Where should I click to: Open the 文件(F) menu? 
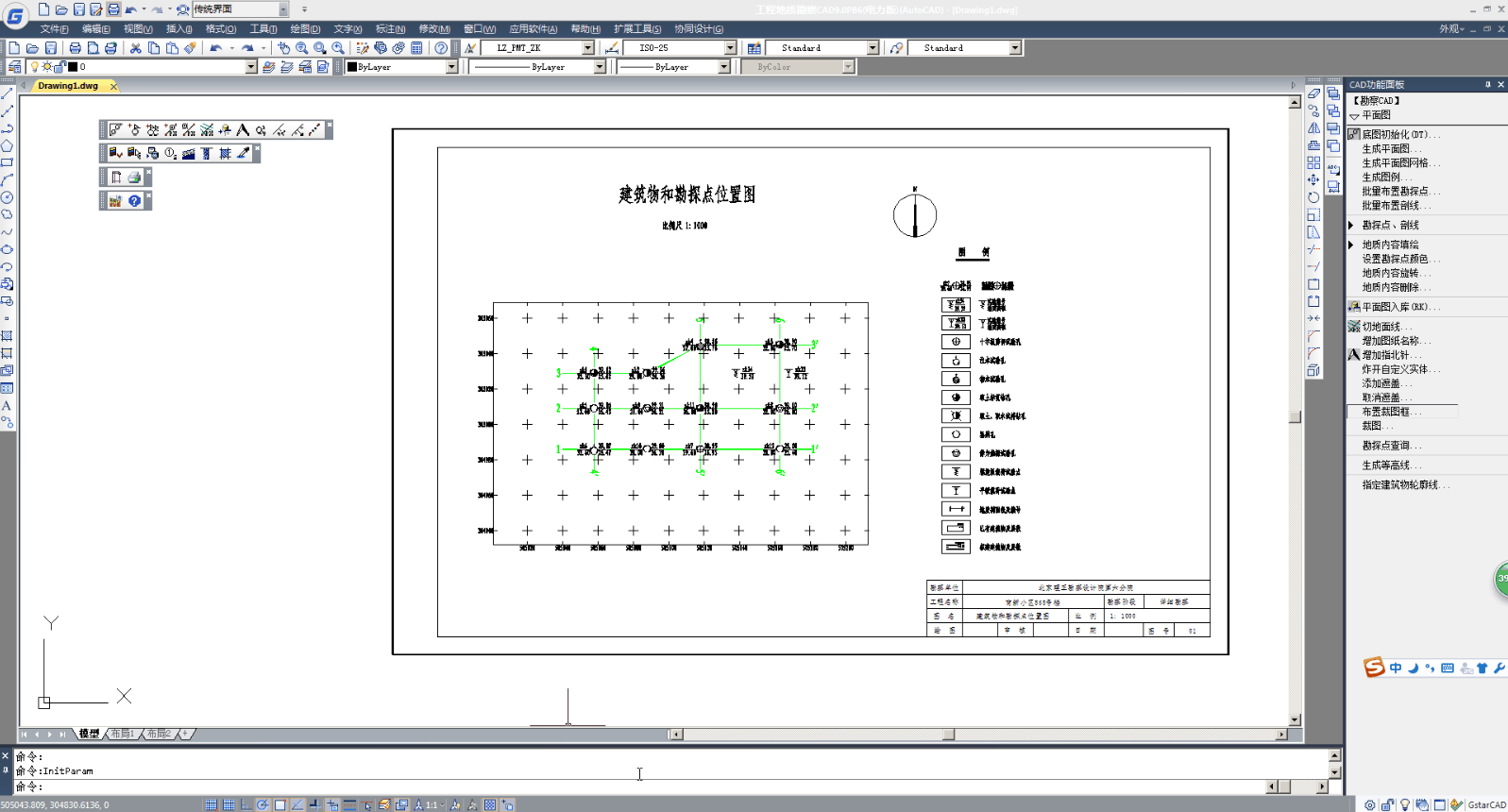pyautogui.click(x=54, y=29)
